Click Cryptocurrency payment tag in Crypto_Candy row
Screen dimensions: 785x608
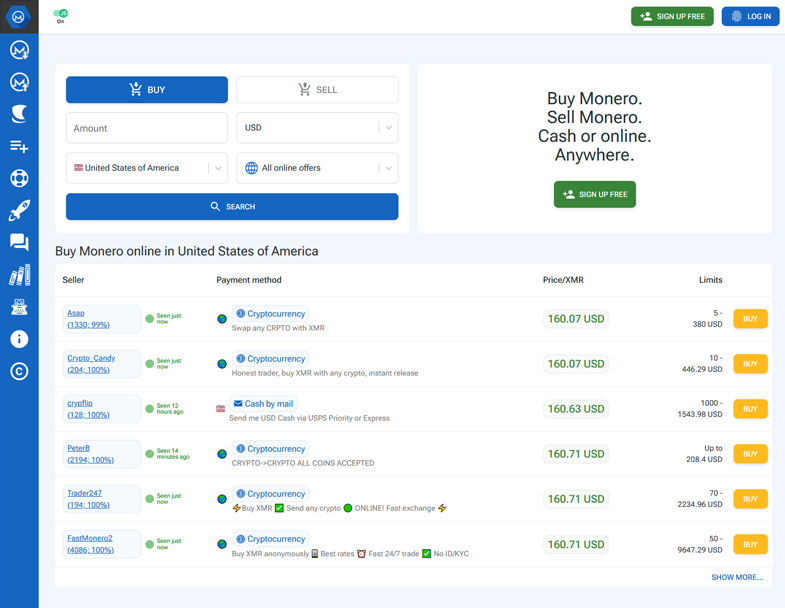270,359
